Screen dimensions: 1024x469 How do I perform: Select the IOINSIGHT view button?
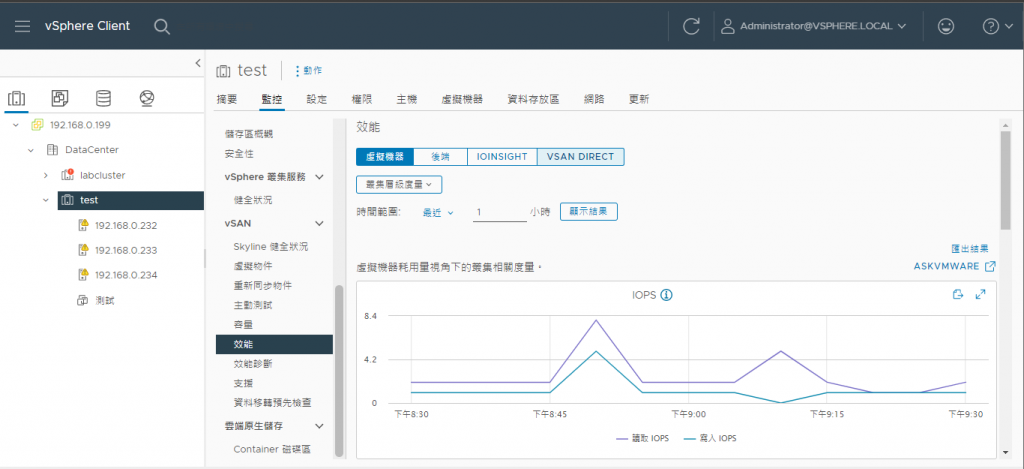502,157
